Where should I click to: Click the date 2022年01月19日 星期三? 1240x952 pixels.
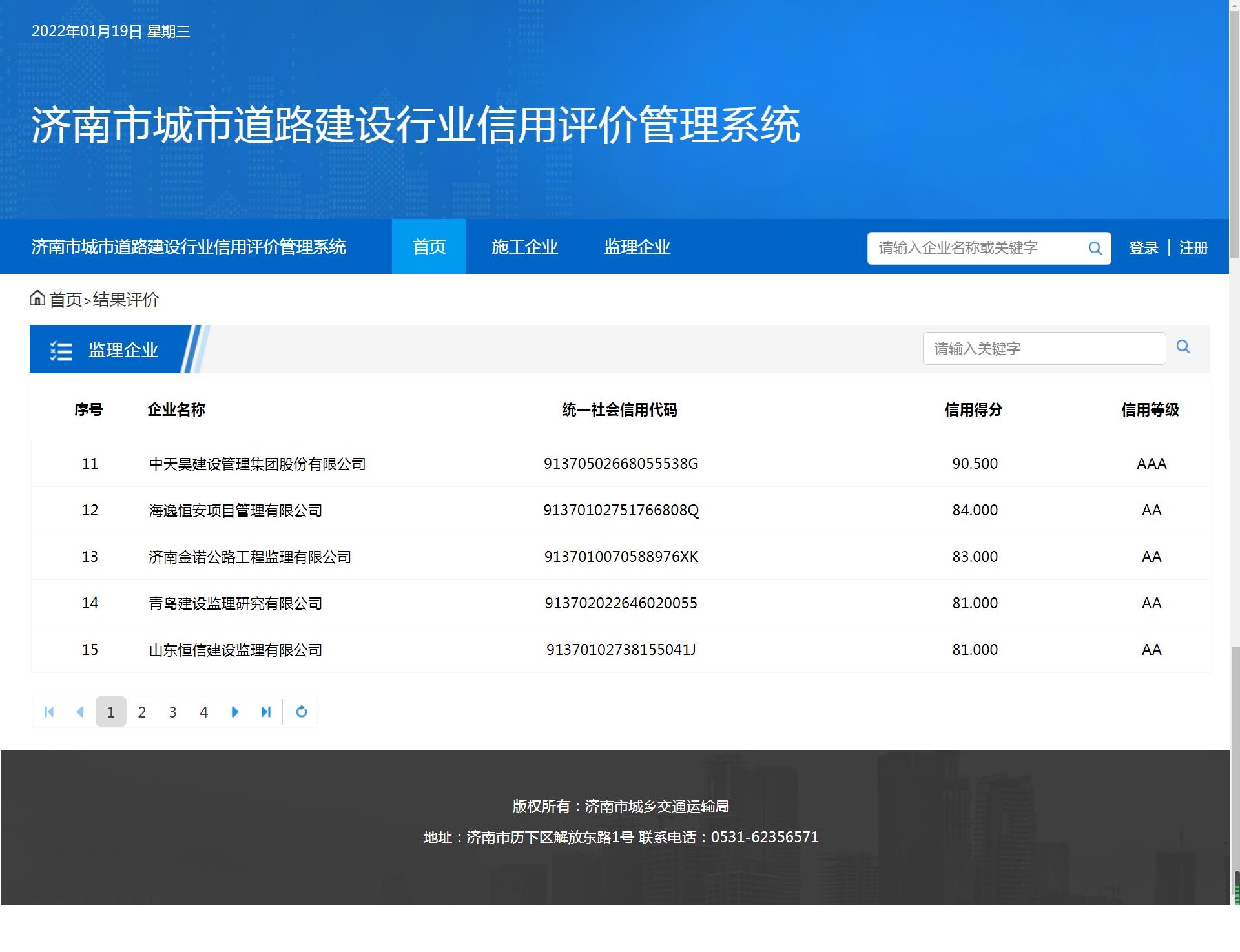click(x=111, y=32)
